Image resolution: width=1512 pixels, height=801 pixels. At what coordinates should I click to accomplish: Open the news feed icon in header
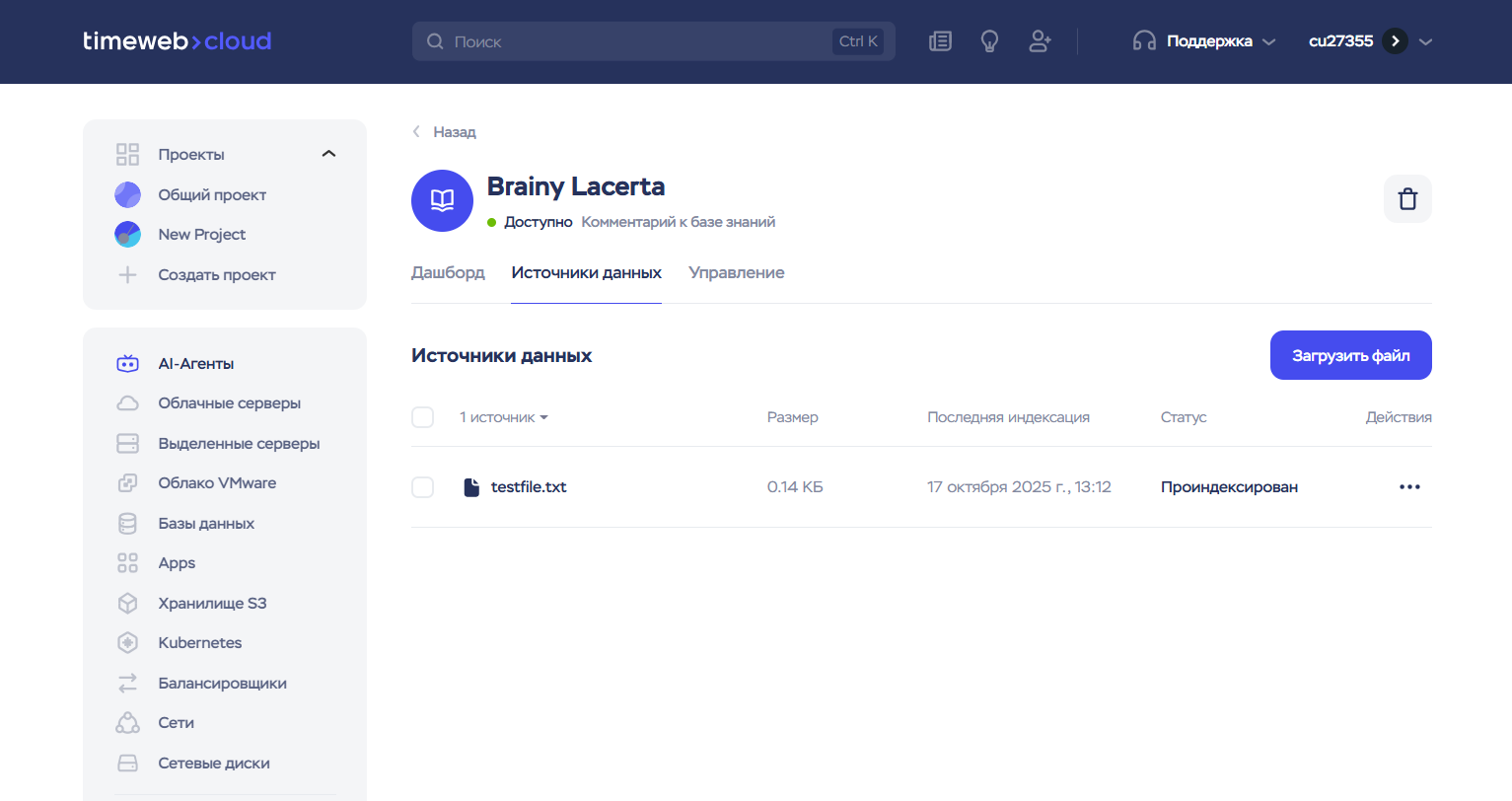940,41
